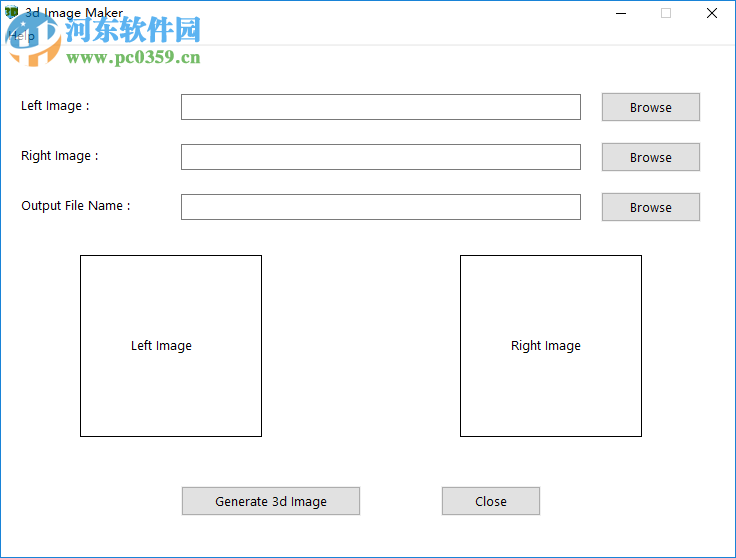Screen dimensions: 736x558
Task: Click the Right Image preview box
Action: [551, 346]
